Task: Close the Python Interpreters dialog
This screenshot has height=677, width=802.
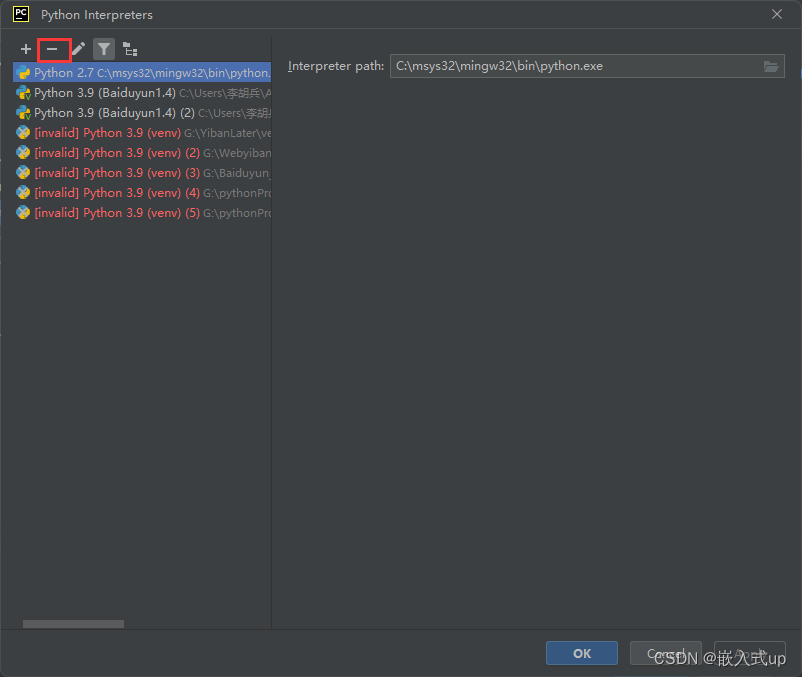Action: [x=776, y=14]
